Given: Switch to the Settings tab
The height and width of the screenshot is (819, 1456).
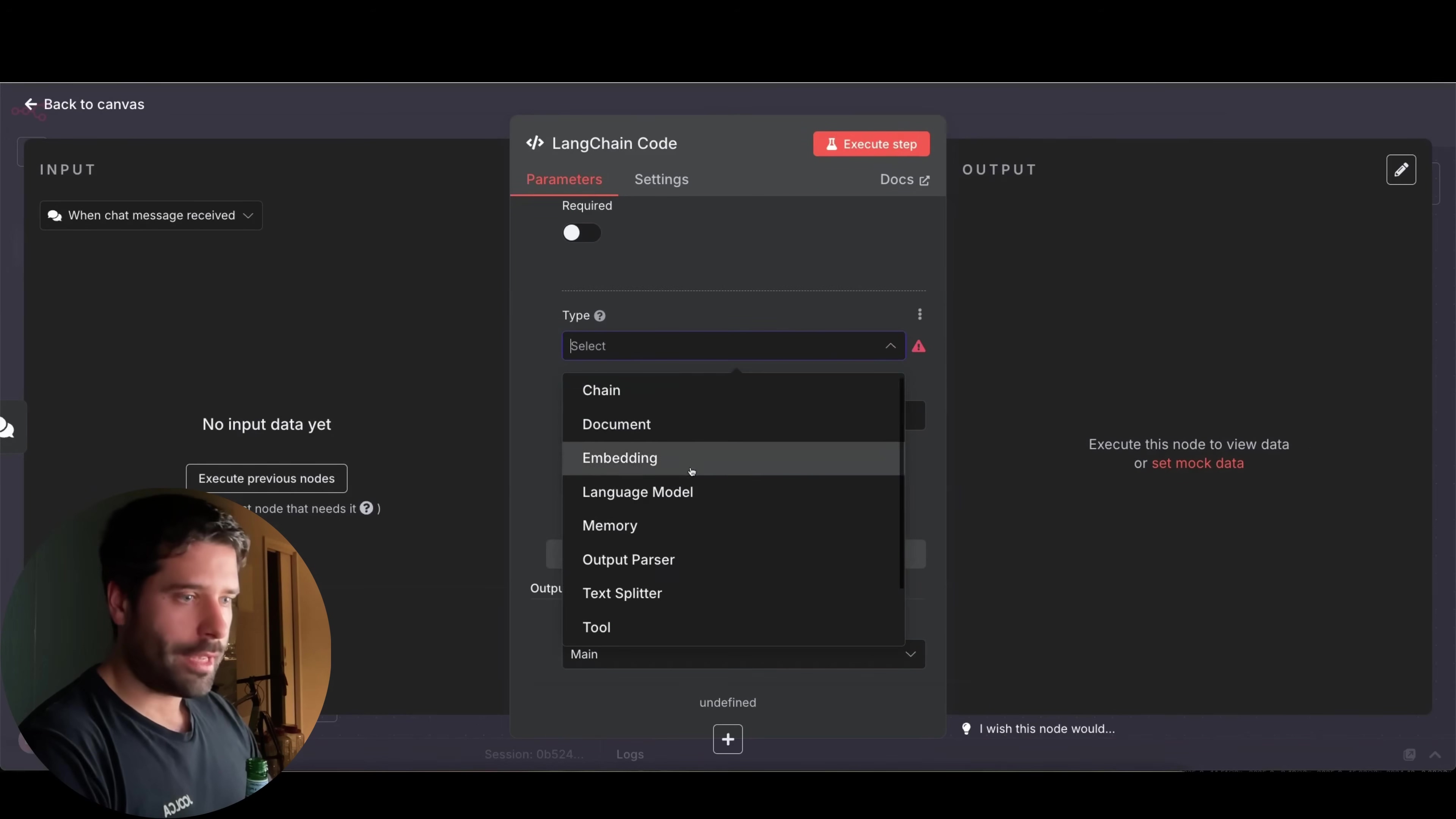Looking at the screenshot, I should point(661,179).
